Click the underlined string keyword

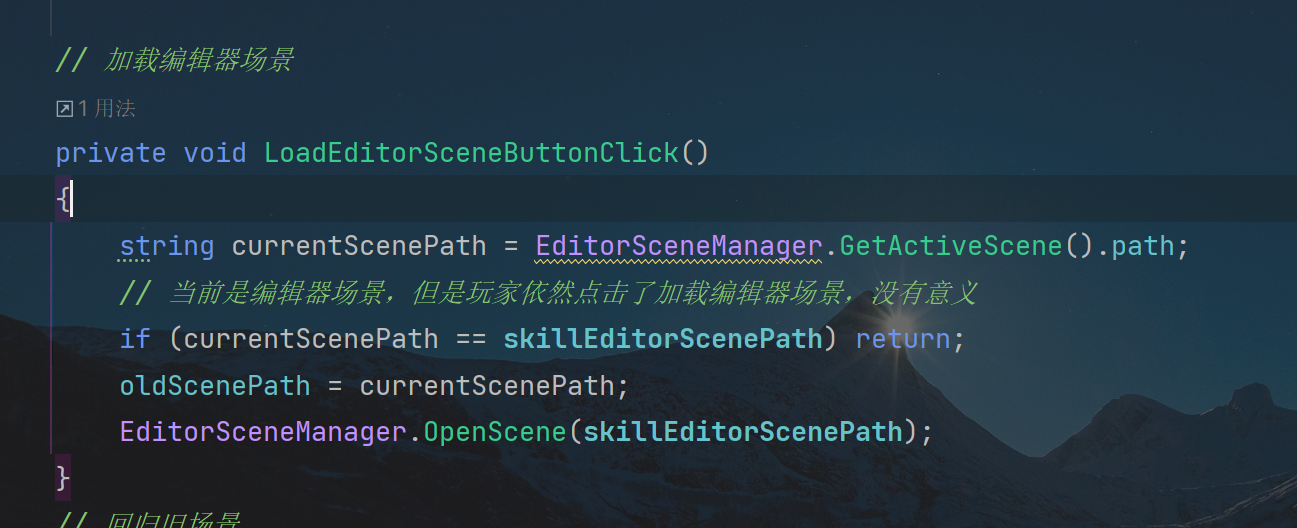167,246
